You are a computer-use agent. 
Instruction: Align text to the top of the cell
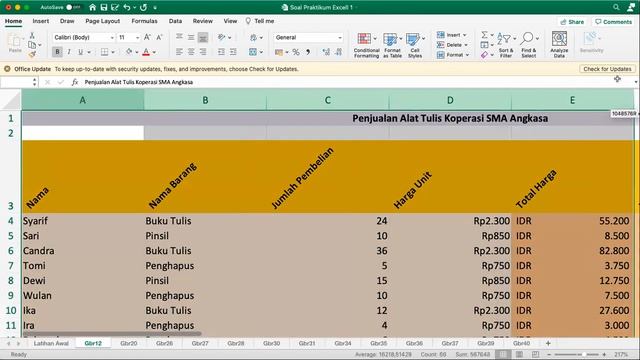(179, 37)
